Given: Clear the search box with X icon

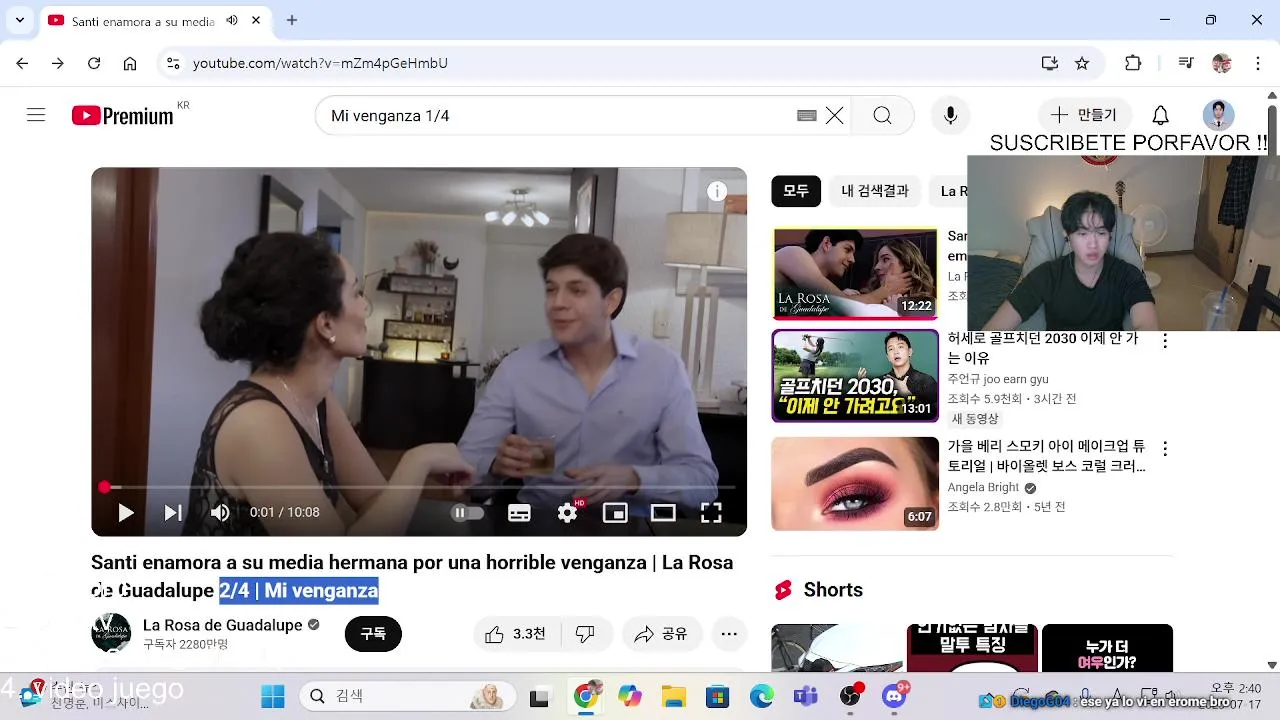Looking at the screenshot, I should pos(835,116).
